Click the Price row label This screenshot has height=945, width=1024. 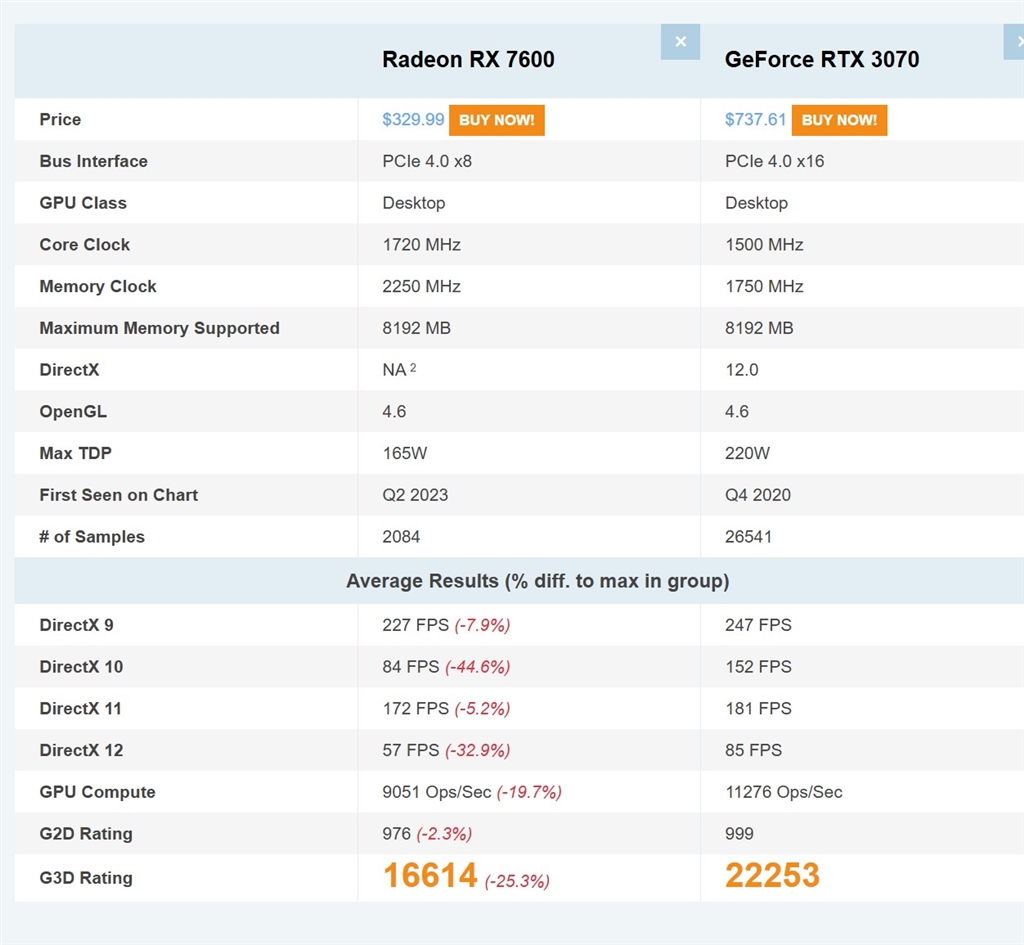pyautogui.click(x=60, y=120)
